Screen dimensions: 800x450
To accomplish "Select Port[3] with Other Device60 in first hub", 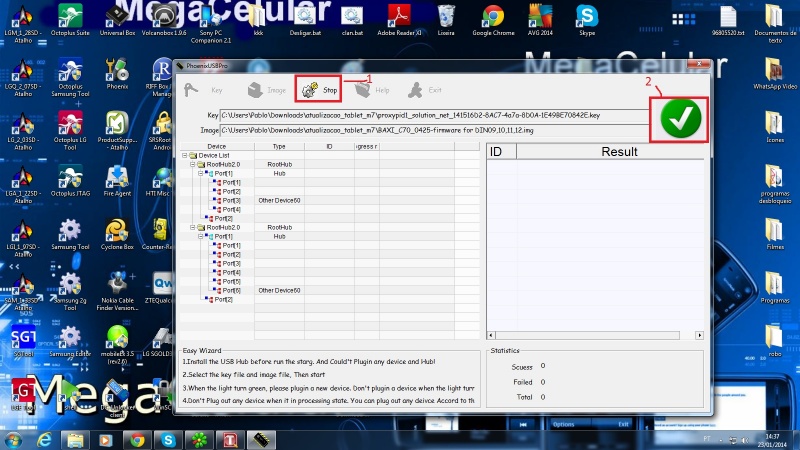I will click(x=232, y=201).
